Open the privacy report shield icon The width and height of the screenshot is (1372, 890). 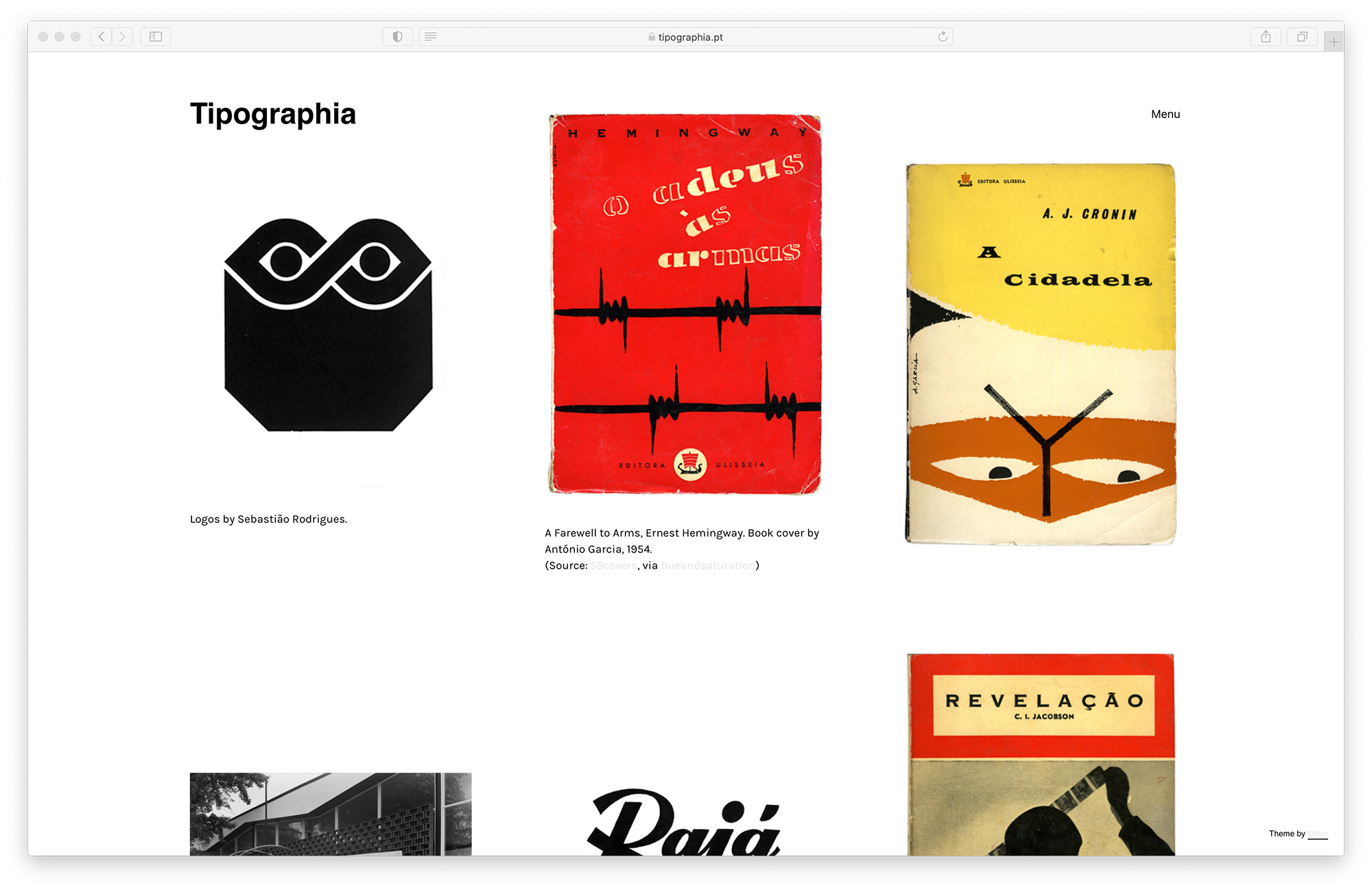pyautogui.click(x=397, y=37)
